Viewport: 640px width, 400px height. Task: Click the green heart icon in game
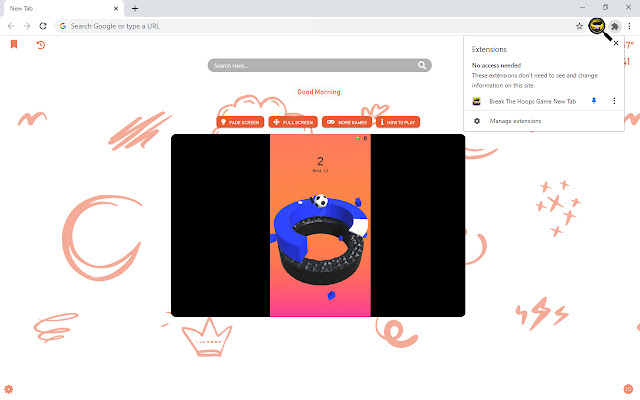358,138
